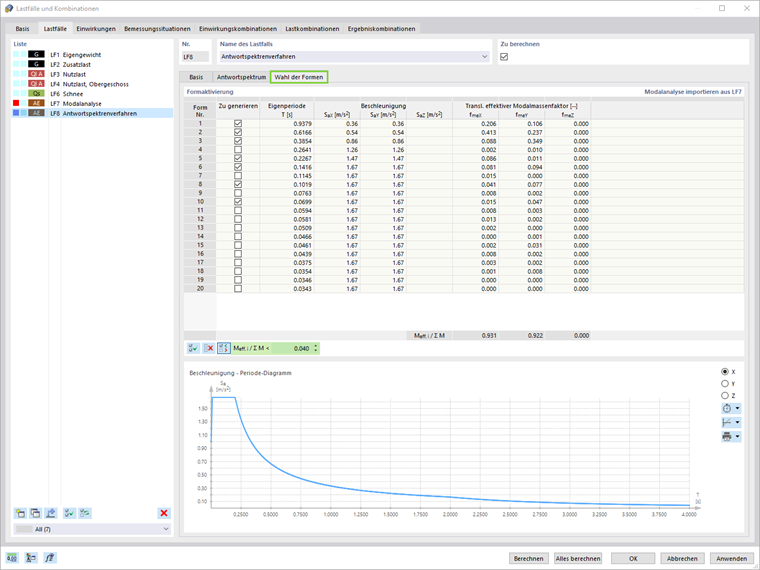Expand the 'All (7)' filter dropdown
This screenshot has width=760, height=570.
pos(164,529)
